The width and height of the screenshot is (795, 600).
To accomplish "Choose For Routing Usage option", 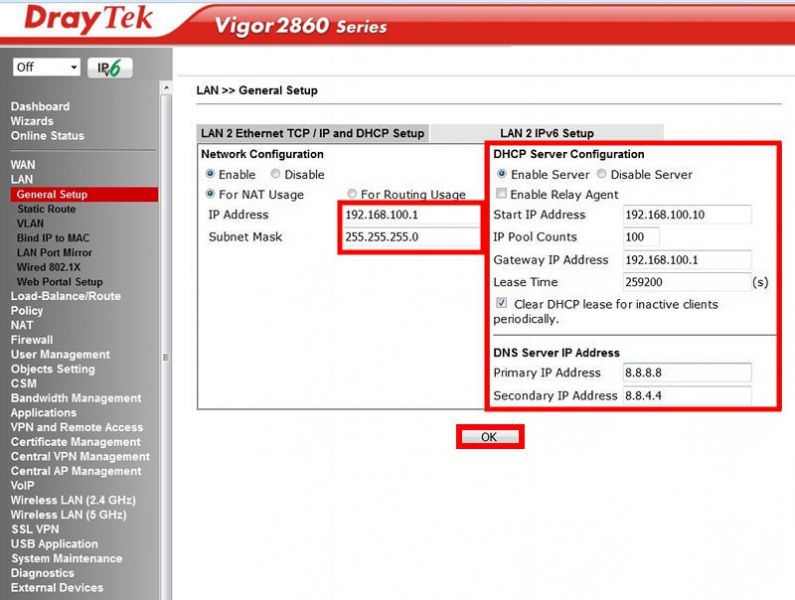I will pyautogui.click(x=352, y=194).
